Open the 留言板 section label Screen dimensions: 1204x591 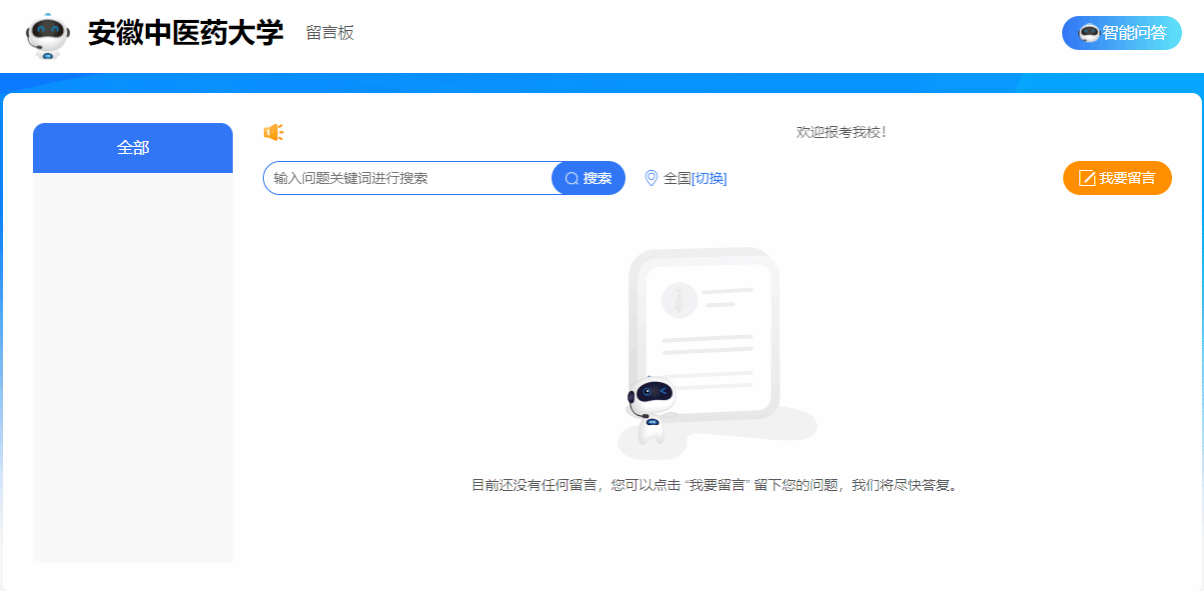330,33
